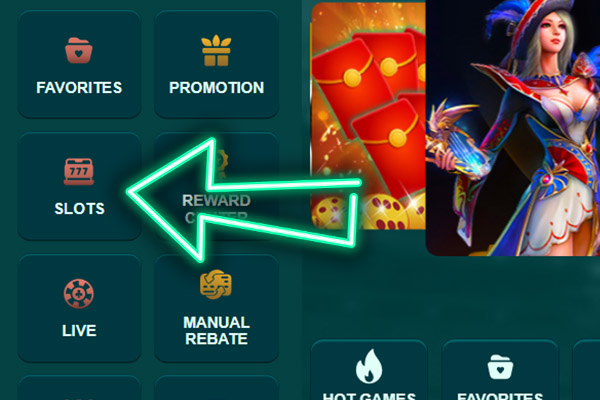Open the red envelopes promo banner
The image size is (600, 400).
368,116
